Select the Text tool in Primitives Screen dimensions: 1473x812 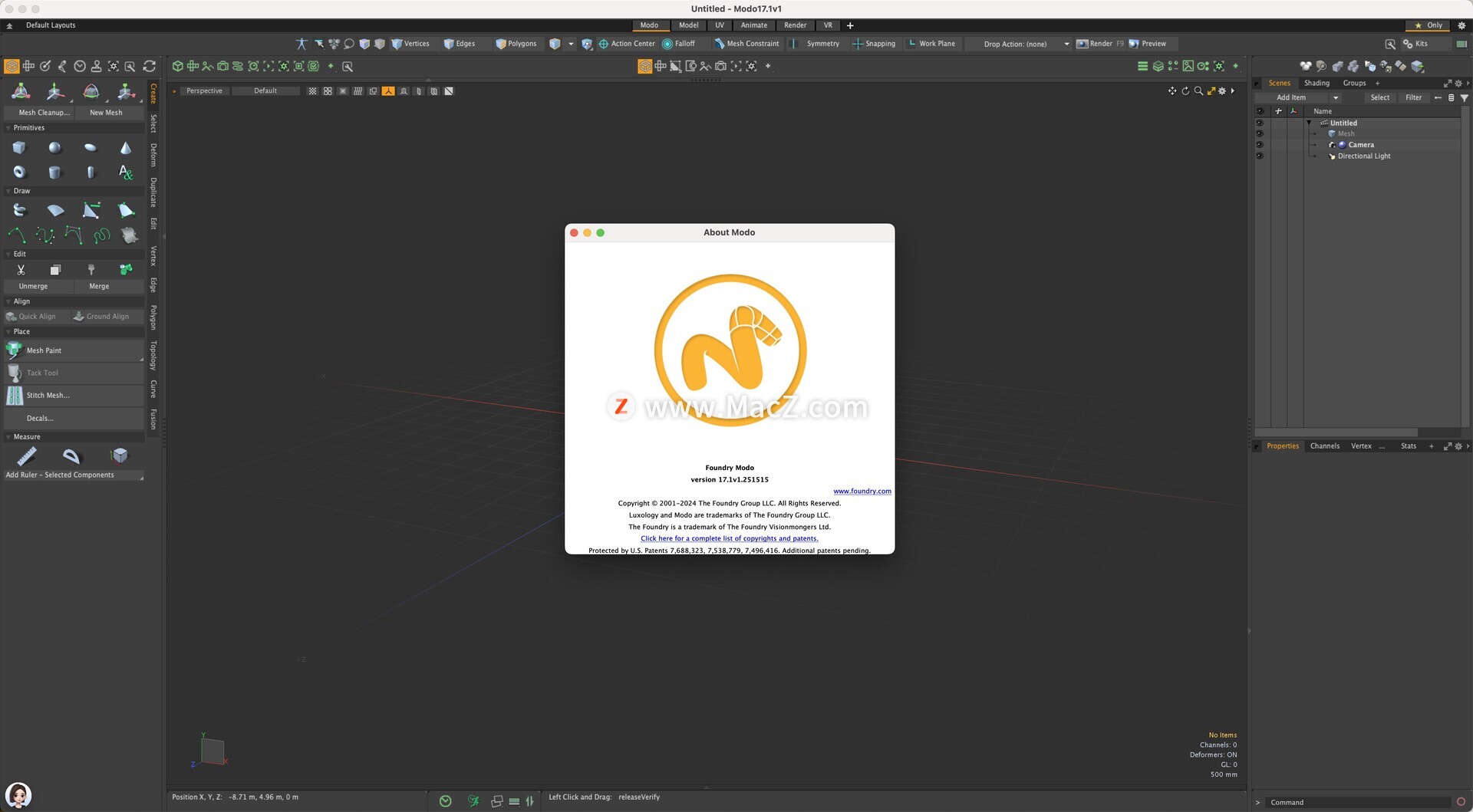click(x=126, y=172)
